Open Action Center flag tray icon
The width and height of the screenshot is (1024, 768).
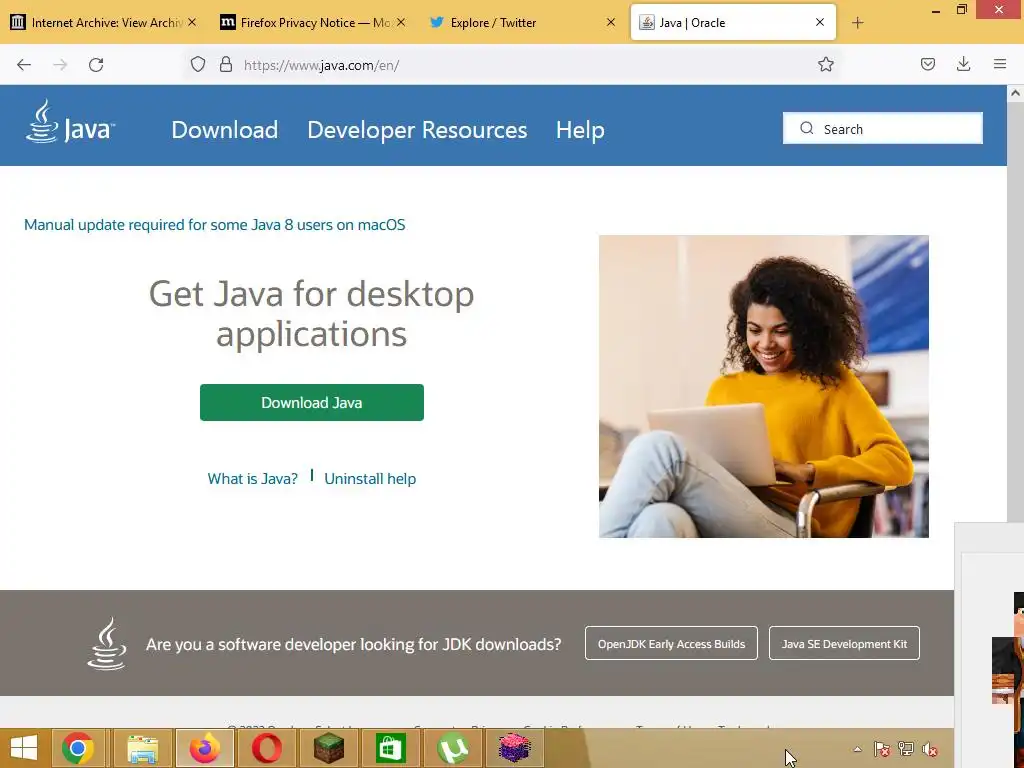pyautogui.click(x=882, y=749)
